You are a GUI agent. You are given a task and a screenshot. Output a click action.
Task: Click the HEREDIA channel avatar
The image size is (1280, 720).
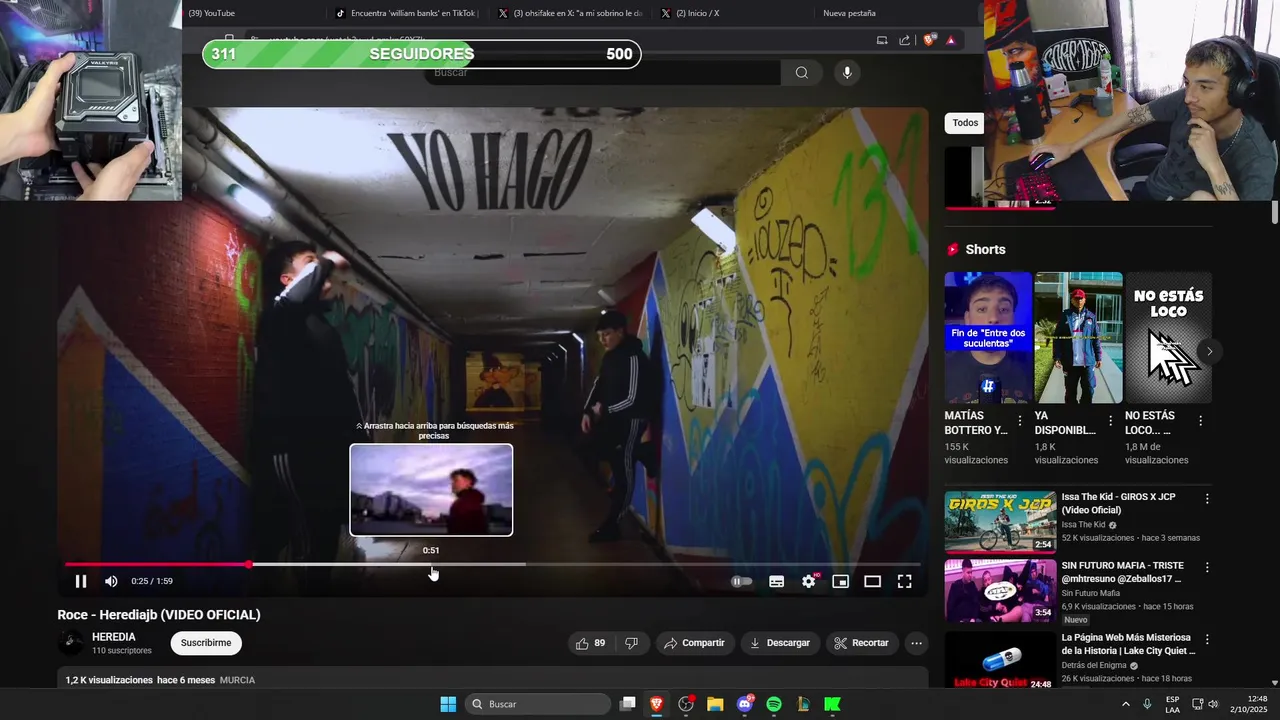click(x=71, y=643)
